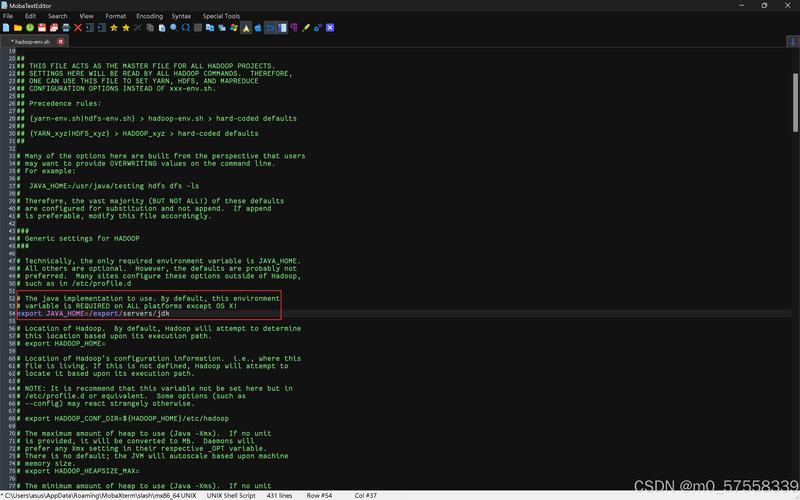Click the blue circular search-replace icon
Image resolution: width=800 pixels, height=500 pixels.
(x=186, y=28)
